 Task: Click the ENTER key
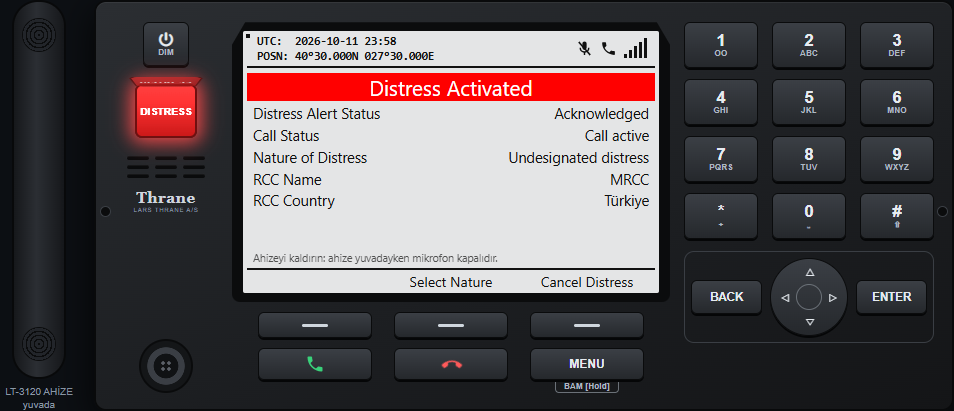891,297
